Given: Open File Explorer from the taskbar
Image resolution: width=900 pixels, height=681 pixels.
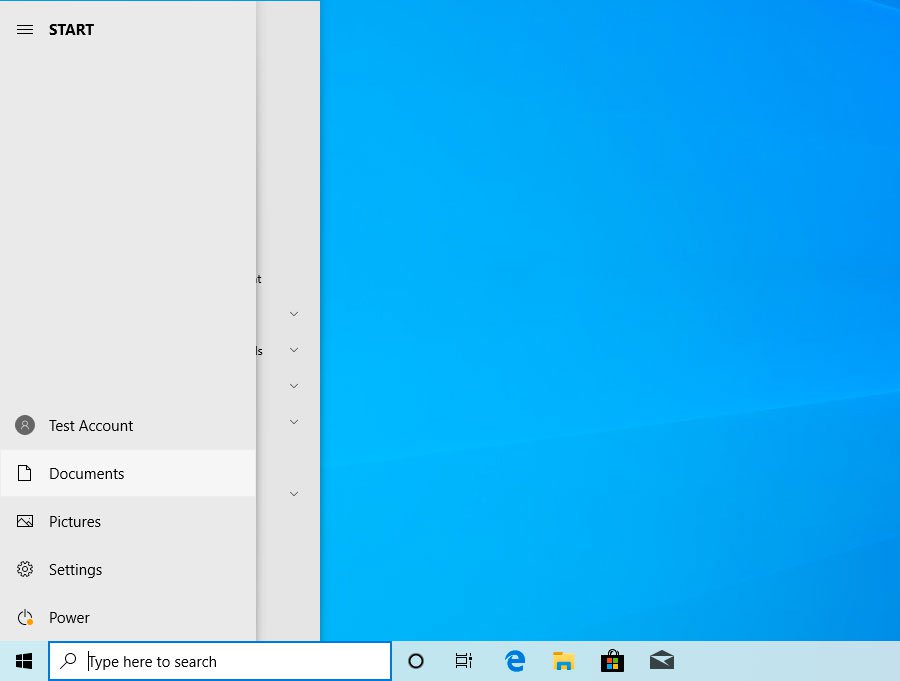Looking at the screenshot, I should click(x=563, y=660).
